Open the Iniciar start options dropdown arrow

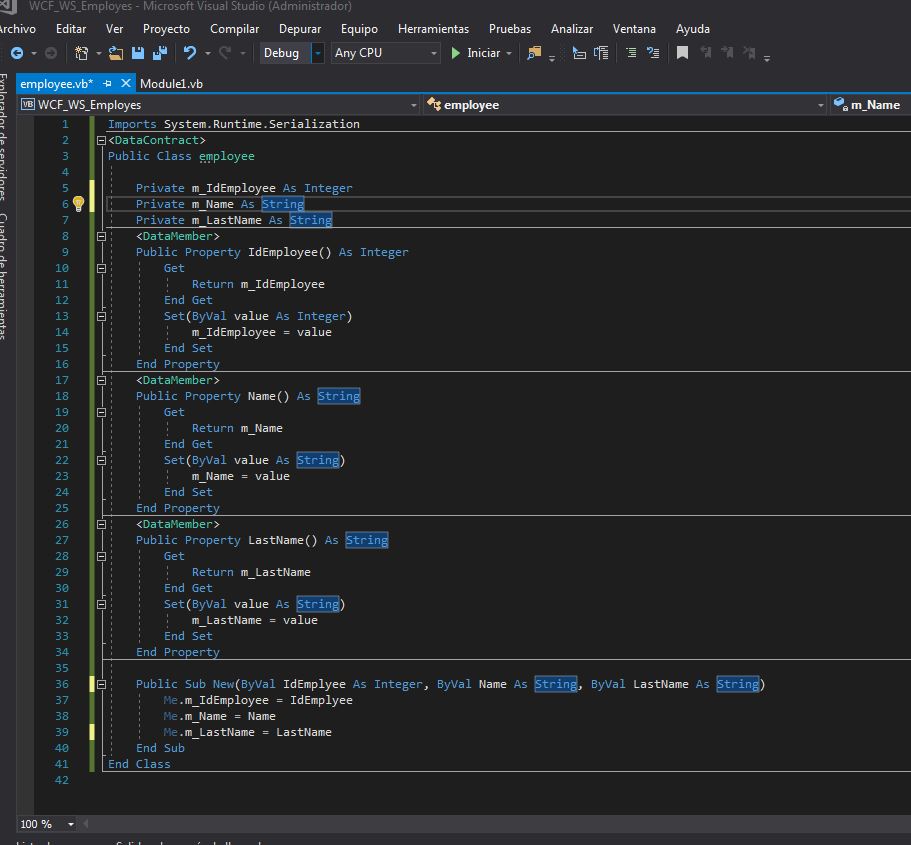[509, 53]
